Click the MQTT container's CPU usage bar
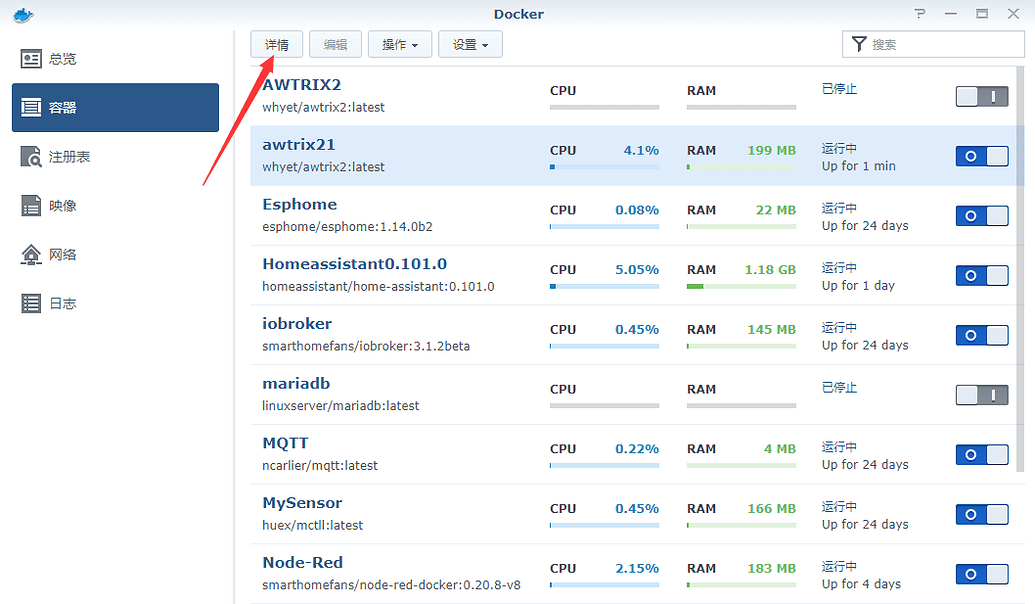The image size is (1035, 604). pyautogui.click(x=604, y=465)
